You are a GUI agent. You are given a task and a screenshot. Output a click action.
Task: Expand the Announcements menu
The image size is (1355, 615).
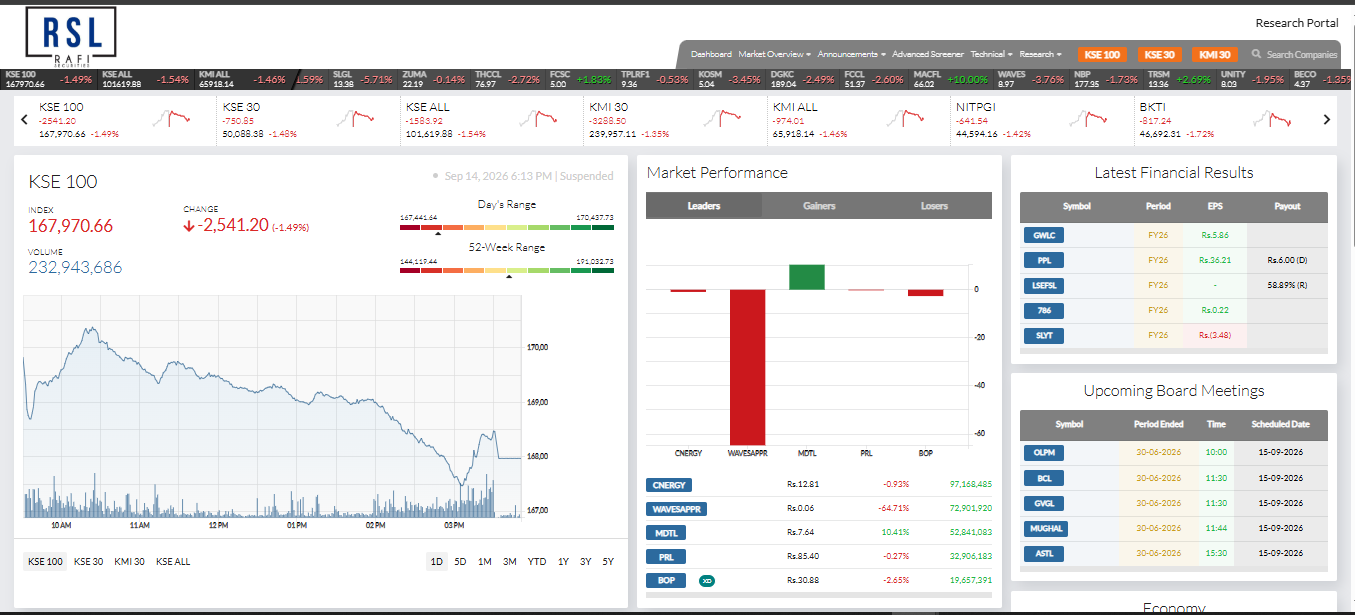click(851, 54)
